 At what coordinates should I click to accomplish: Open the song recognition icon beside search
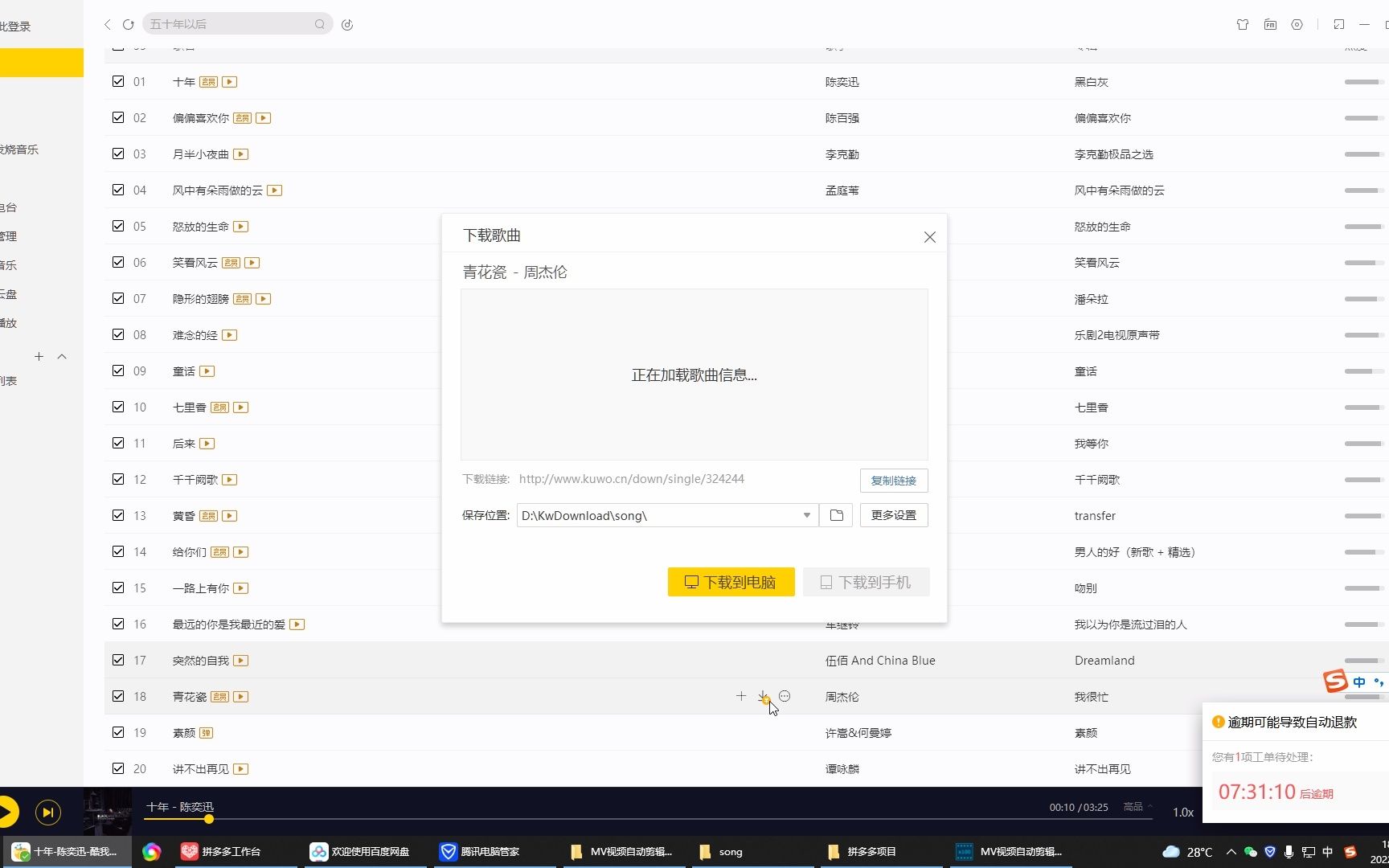click(x=347, y=24)
